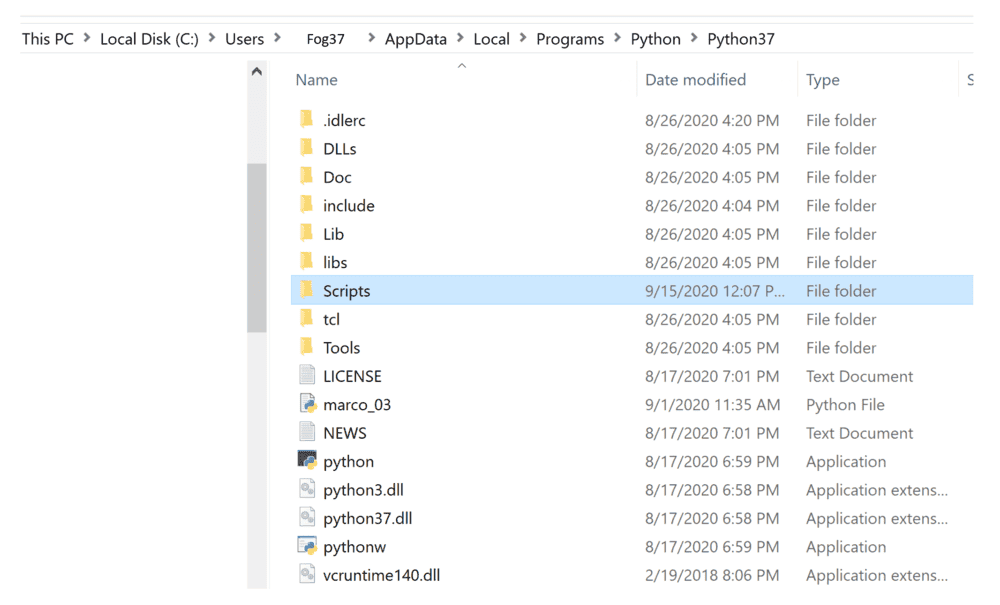Click the vcruntime140.dll file icon
1000x605 pixels.
click(308, 575)
